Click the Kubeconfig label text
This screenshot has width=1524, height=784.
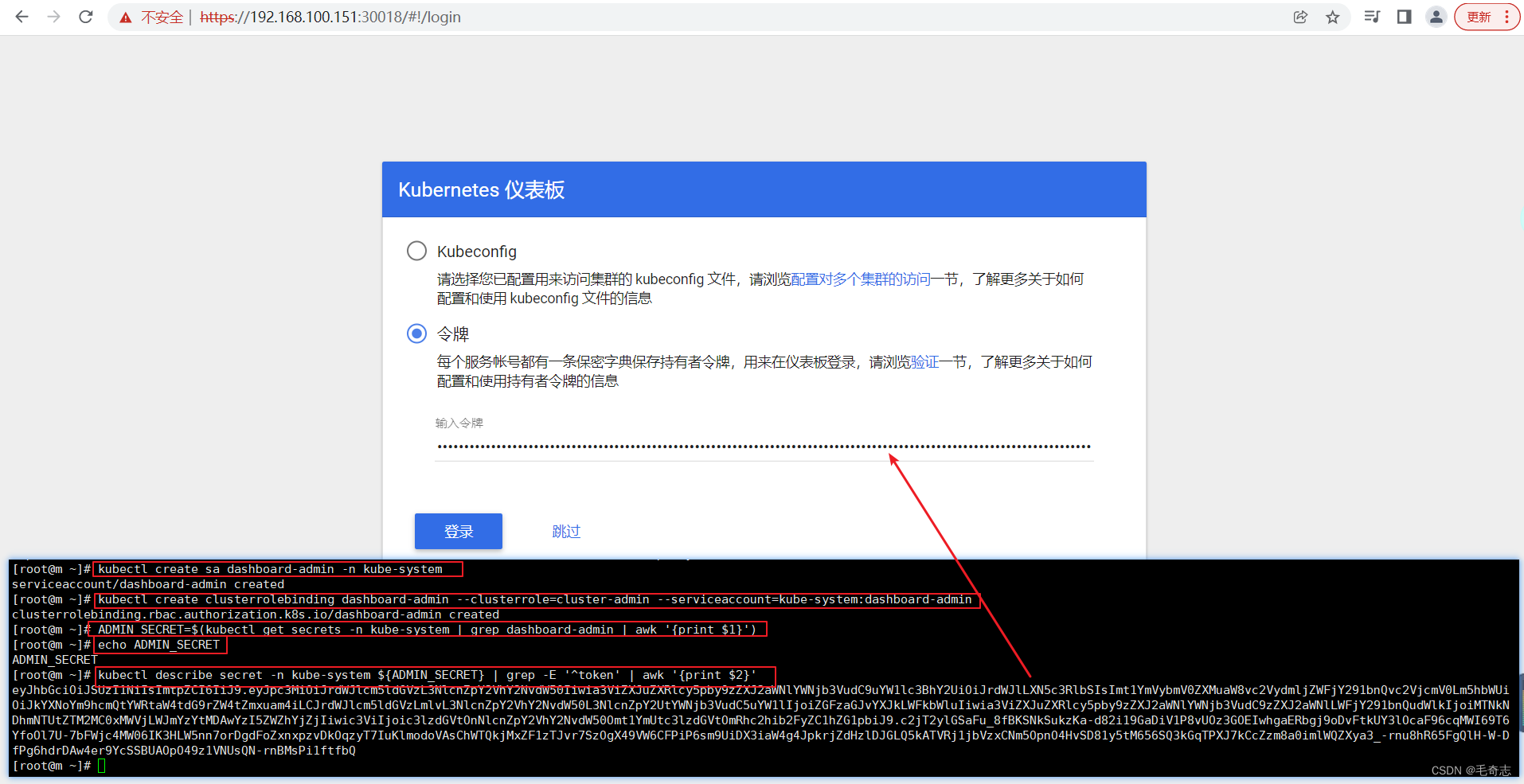[x=476, y=252]
